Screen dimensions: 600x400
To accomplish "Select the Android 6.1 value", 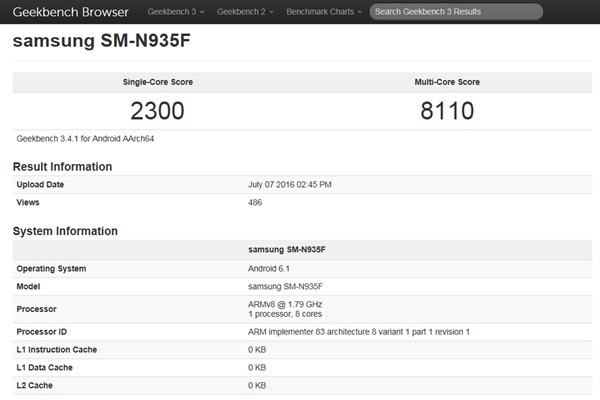I will pyautogui.click(x=269, y=269).
